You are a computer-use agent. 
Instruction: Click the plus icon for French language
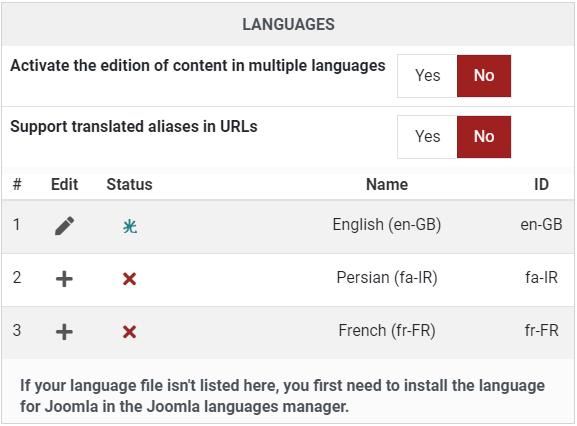click(x=64, y=332)
